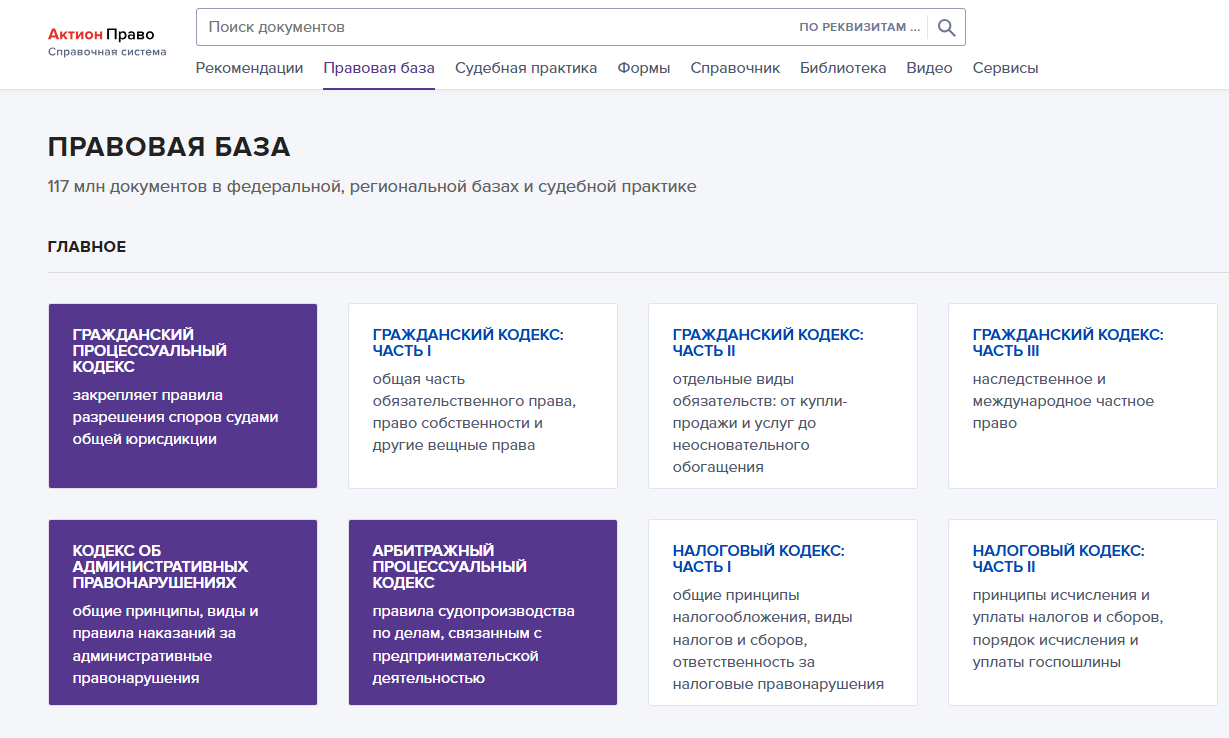Open Гражданский кодекс: часть I link
Viewport: 1229px width, 738px height.
click(x=468, y=343)
